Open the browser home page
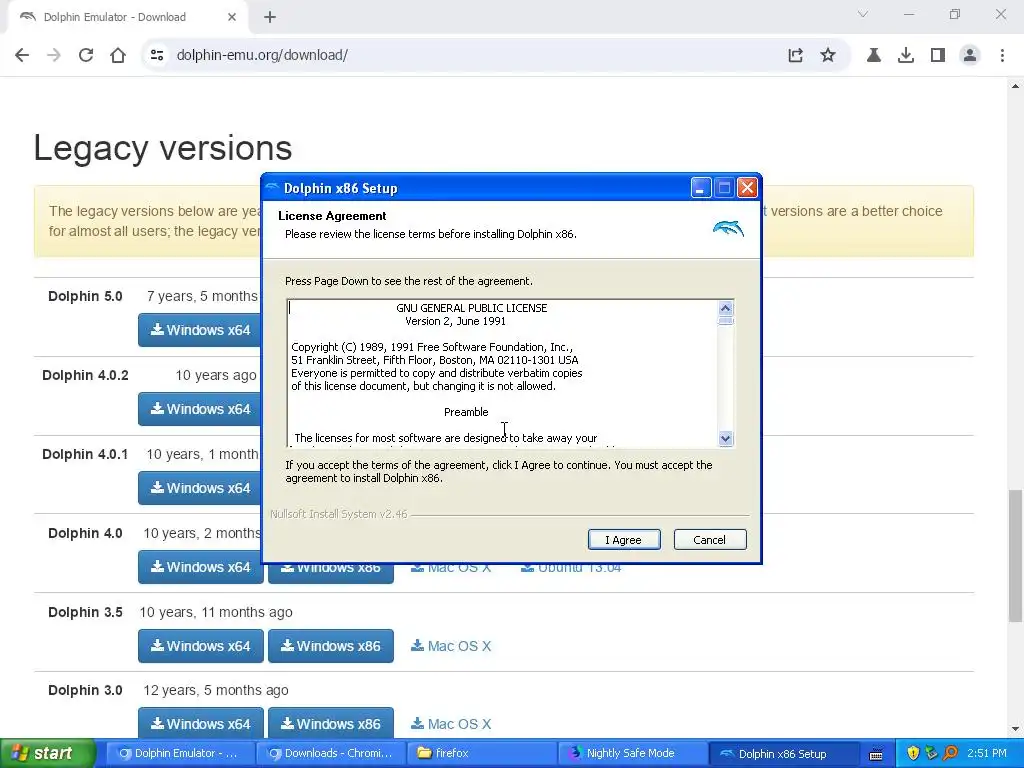 pos(118,55)
